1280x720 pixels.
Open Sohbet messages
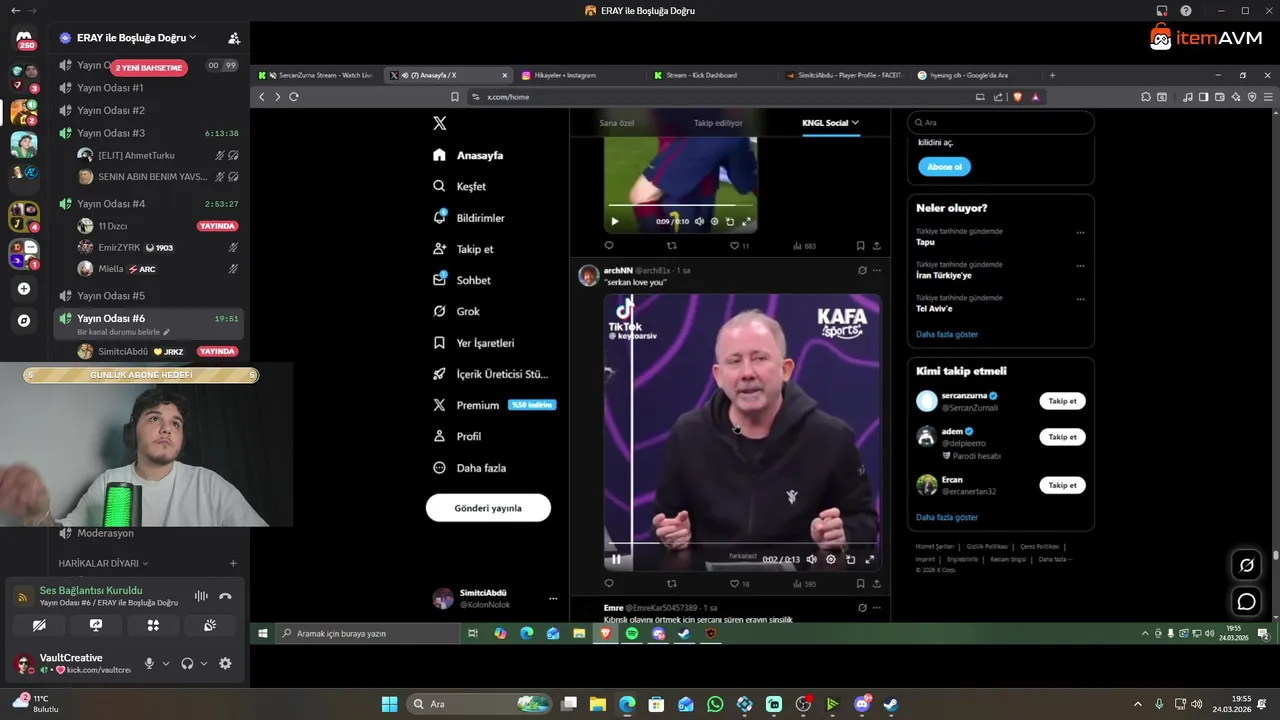click(461, 280)
